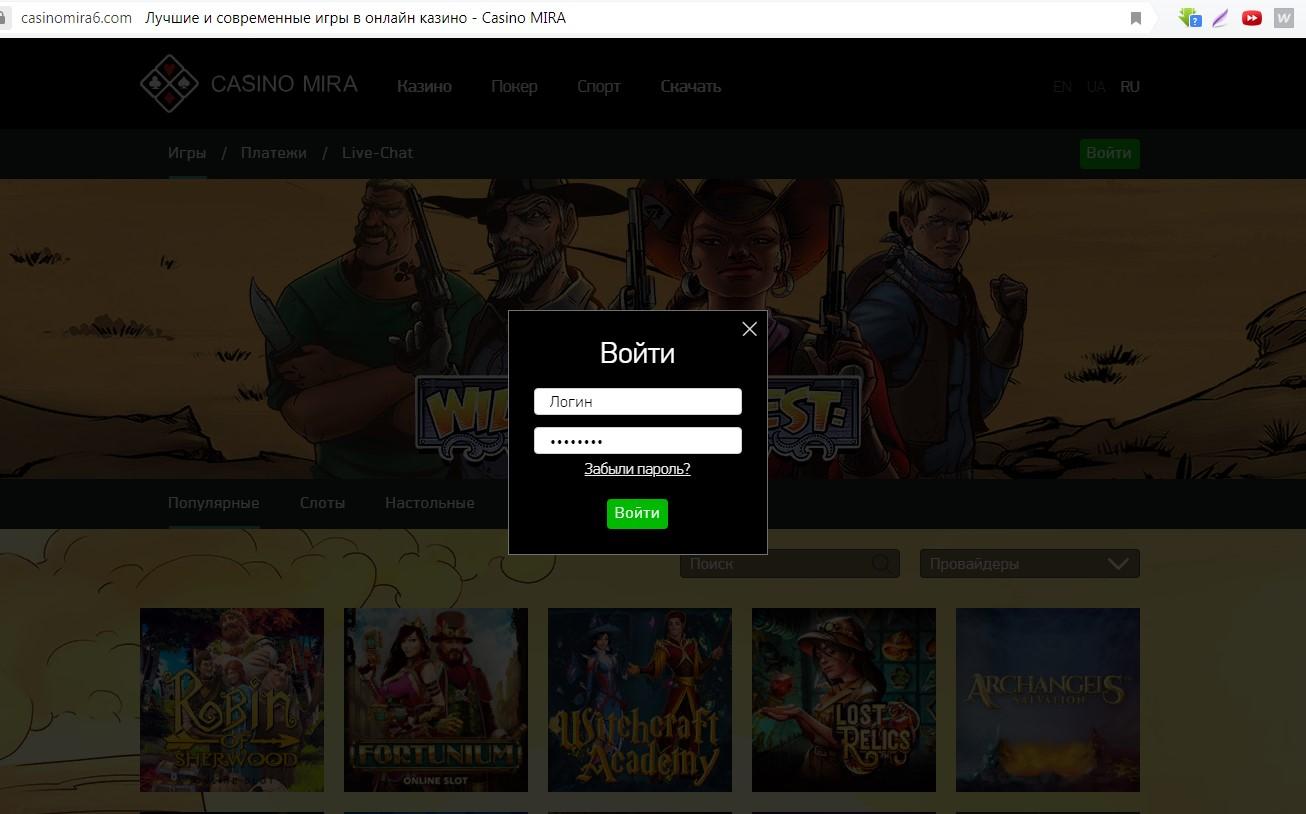The width and height of the screenshot is (1306, 814).
Task: Click the bookmark icon in the address bar
Action: [x=1136, y=18]
